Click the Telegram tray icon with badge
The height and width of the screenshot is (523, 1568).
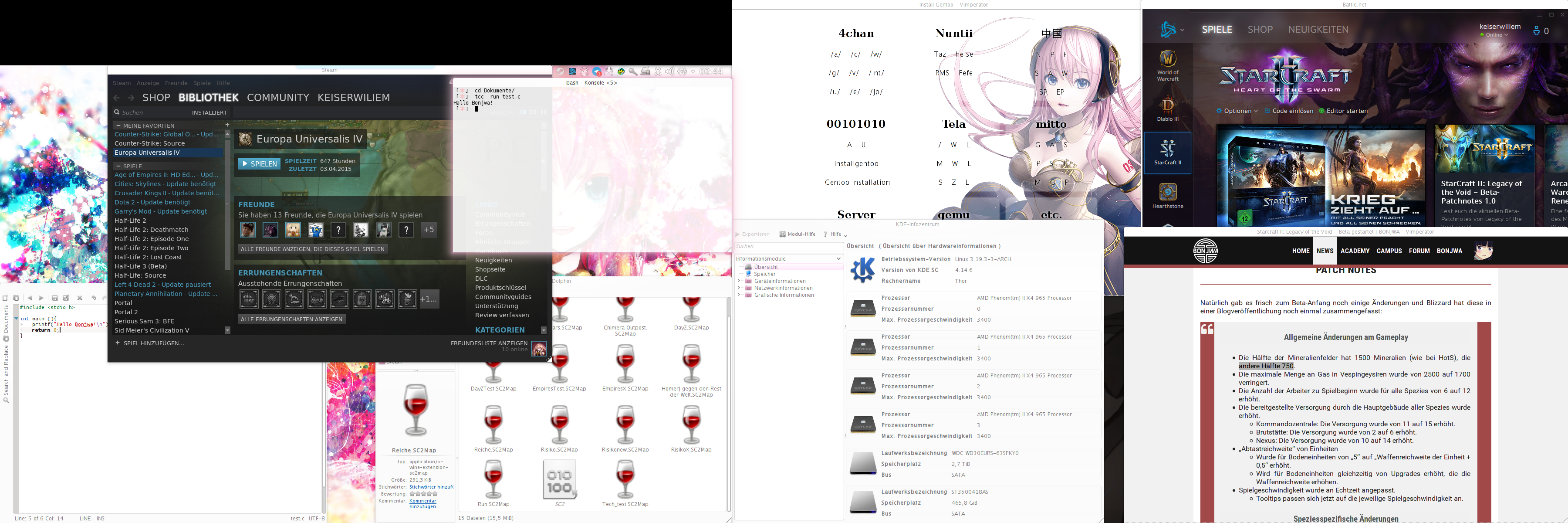(597, 72)
